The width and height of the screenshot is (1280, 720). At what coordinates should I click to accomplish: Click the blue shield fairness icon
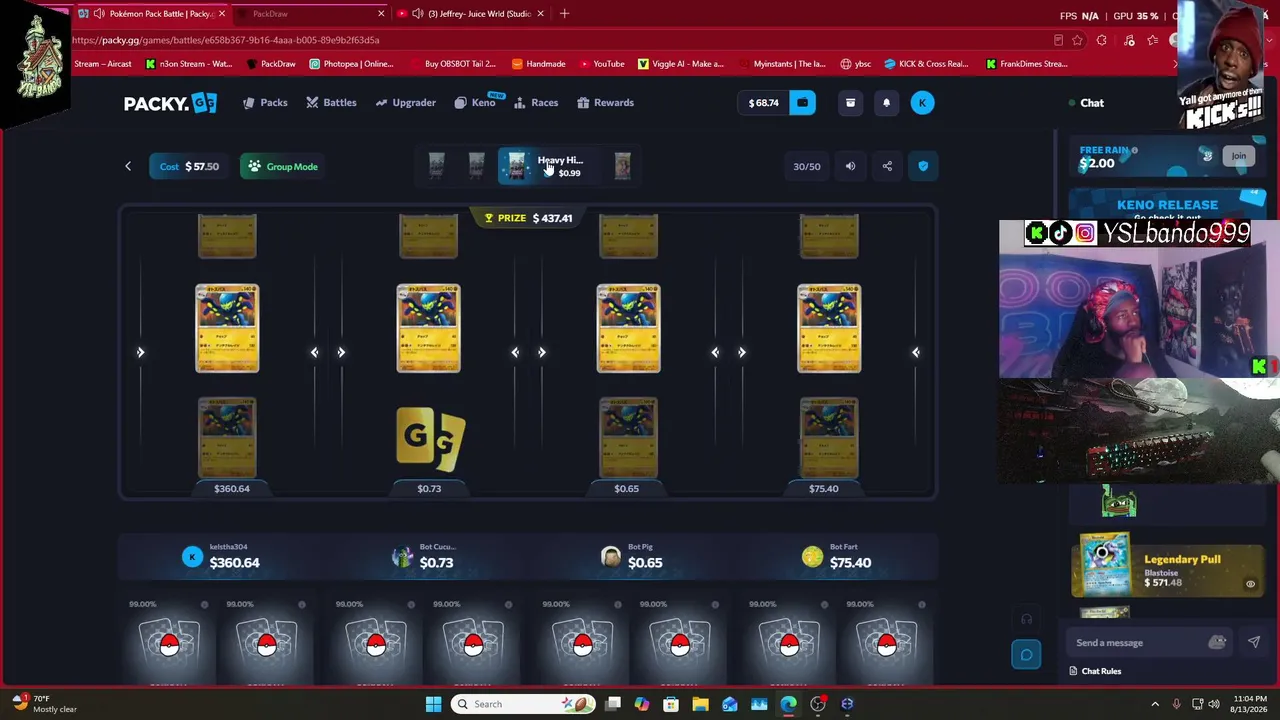click(x=923, y=166)
